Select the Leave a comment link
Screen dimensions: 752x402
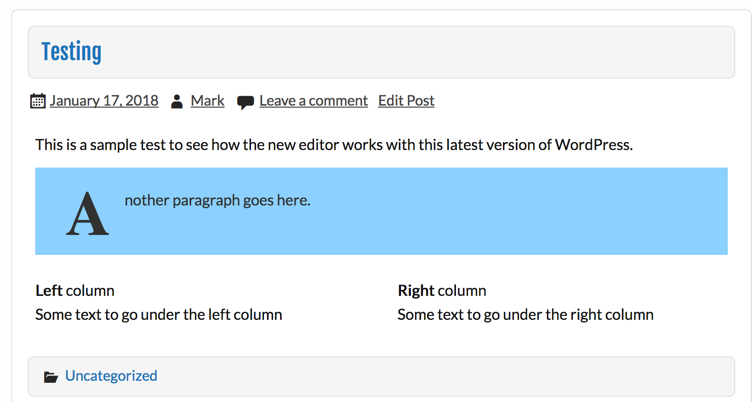(314, 101)
